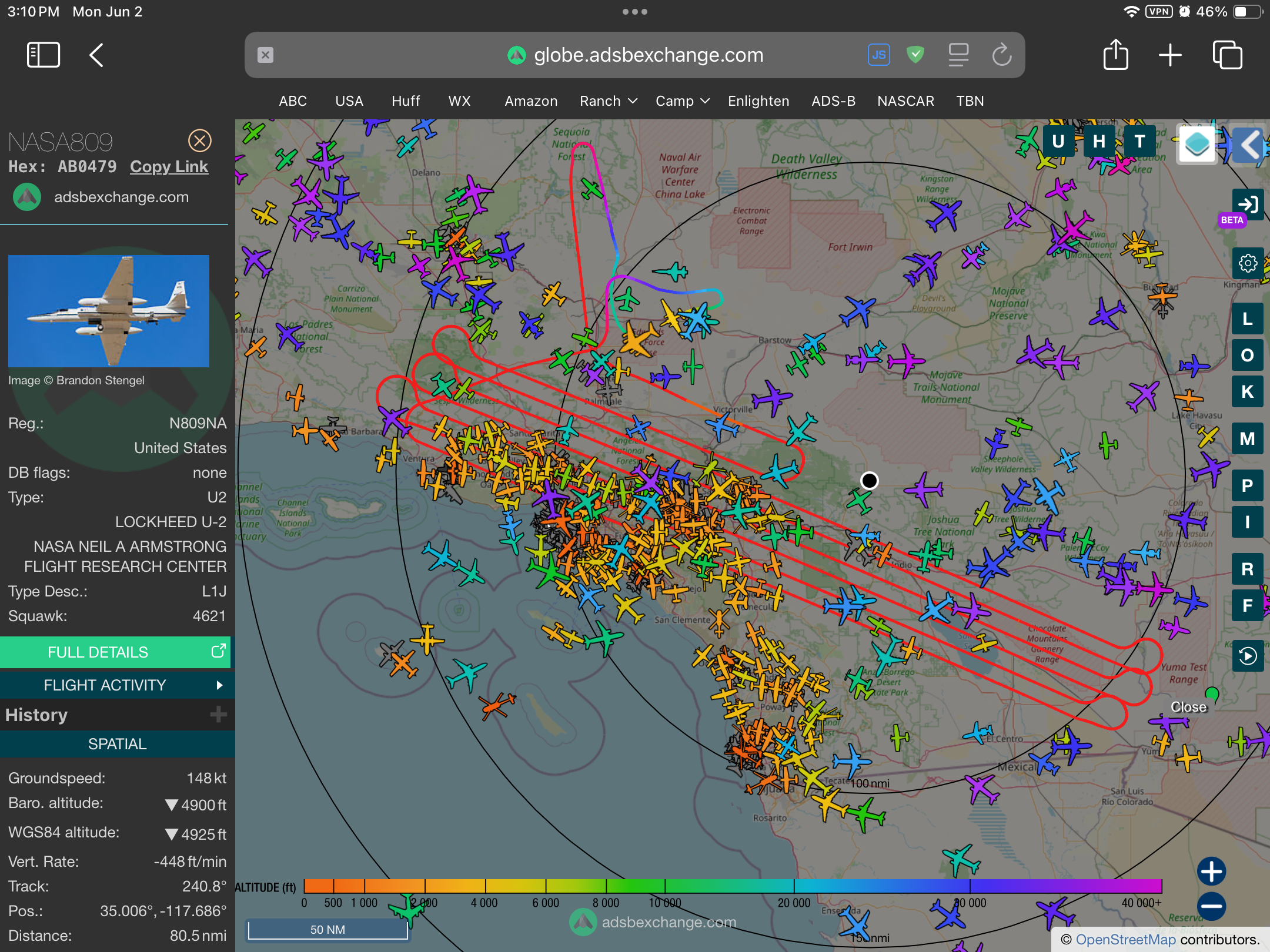Screen dimensions: 1270x952
Task: Expand the History section plus
Action: coord(218,715)
